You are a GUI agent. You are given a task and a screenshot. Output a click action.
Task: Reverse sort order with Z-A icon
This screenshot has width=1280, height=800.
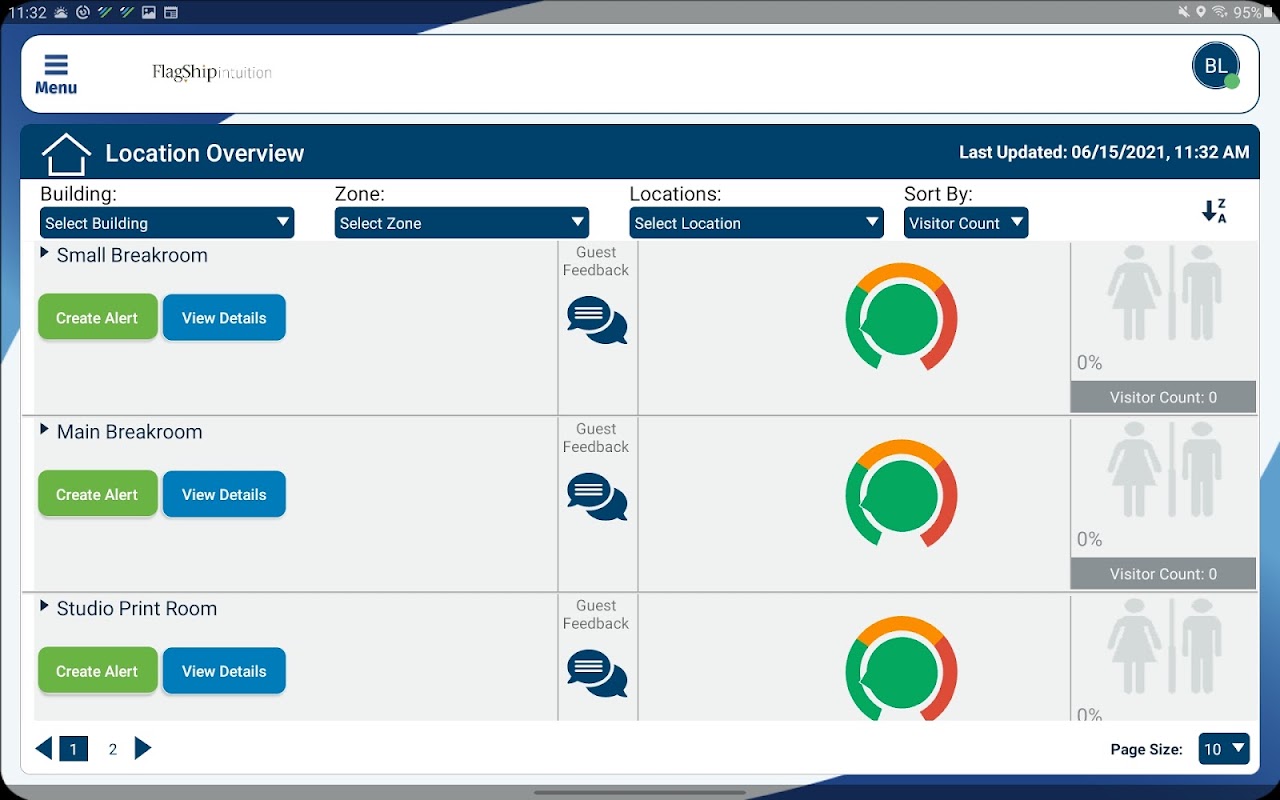click(1214, 211)
